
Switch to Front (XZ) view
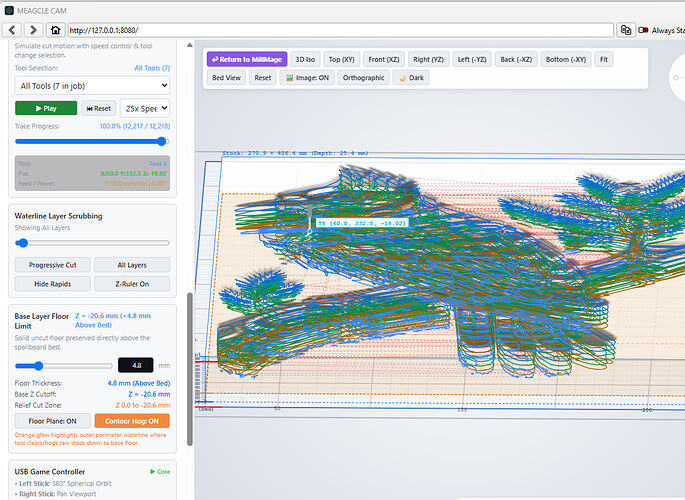coord(384,59)
